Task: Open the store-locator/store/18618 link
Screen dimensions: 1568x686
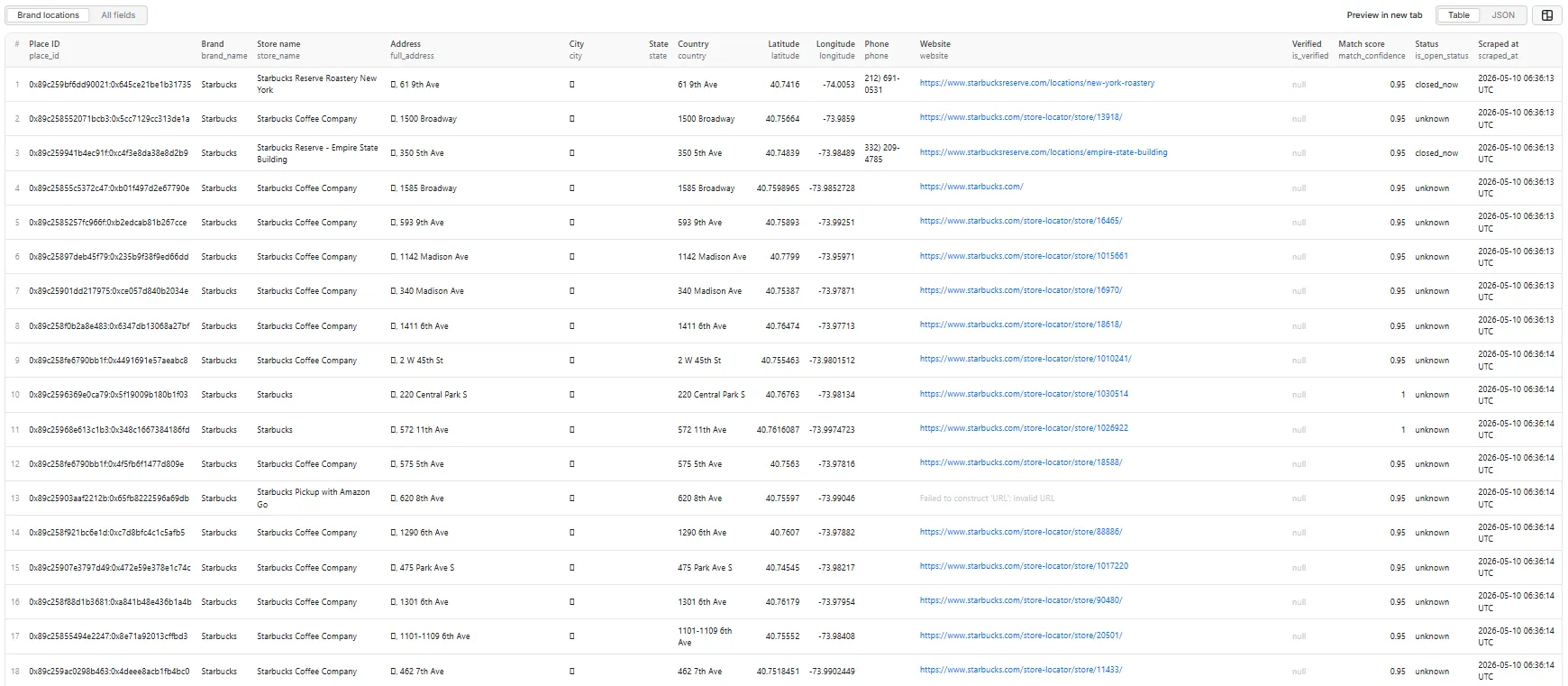Action: (x=1020, y=325)
